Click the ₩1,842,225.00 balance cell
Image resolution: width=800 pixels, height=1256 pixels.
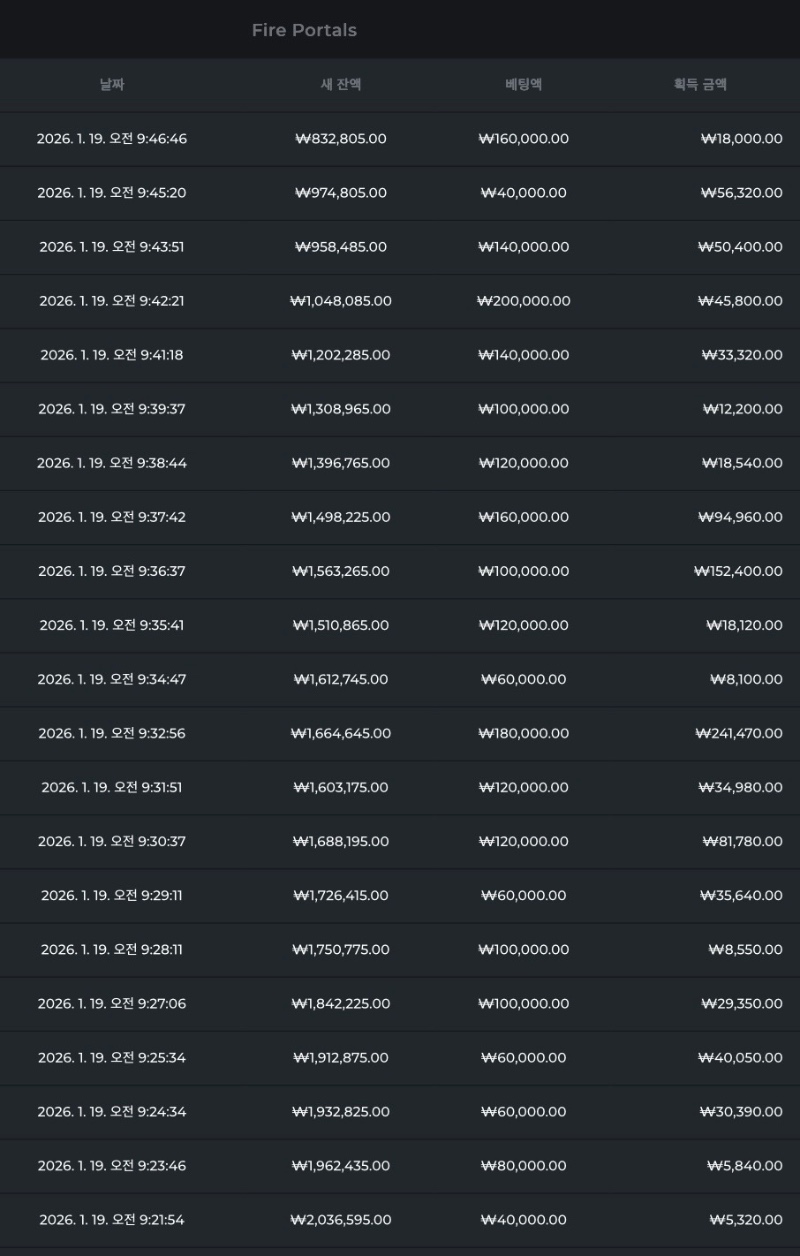pos(340,1003)
